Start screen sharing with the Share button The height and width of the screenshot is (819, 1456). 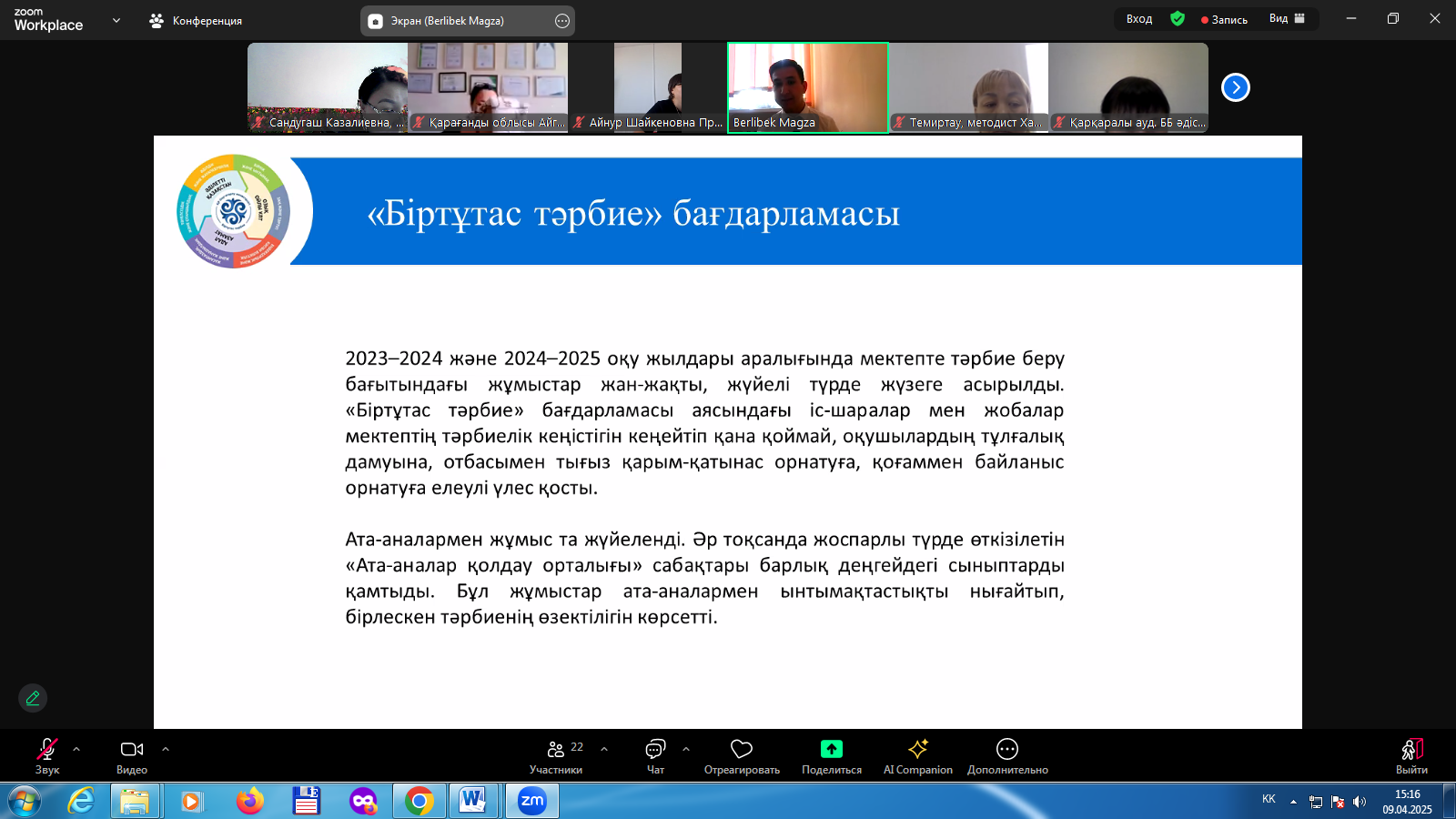[831, 755]
